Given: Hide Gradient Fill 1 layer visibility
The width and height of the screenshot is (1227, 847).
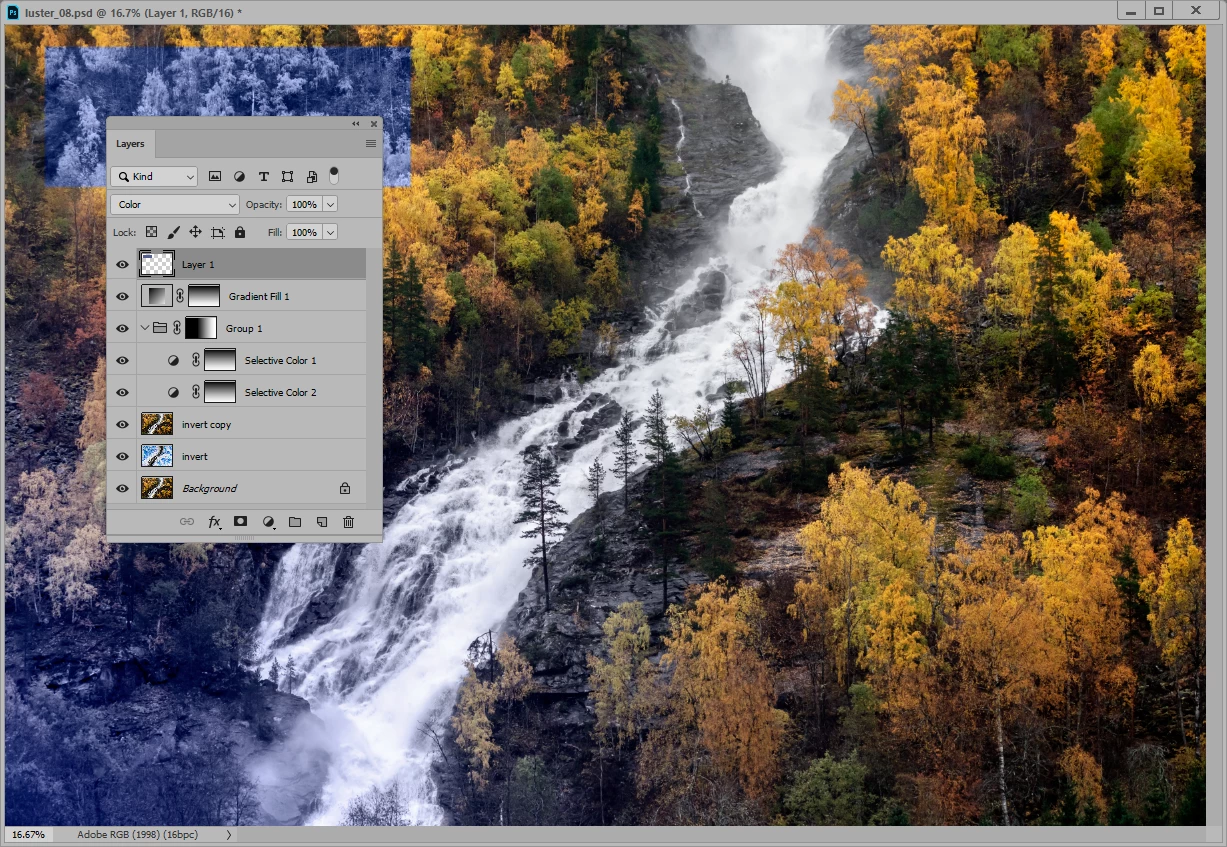Looking at the screenshot, I should pyautogui.click(x=122, y=297).
